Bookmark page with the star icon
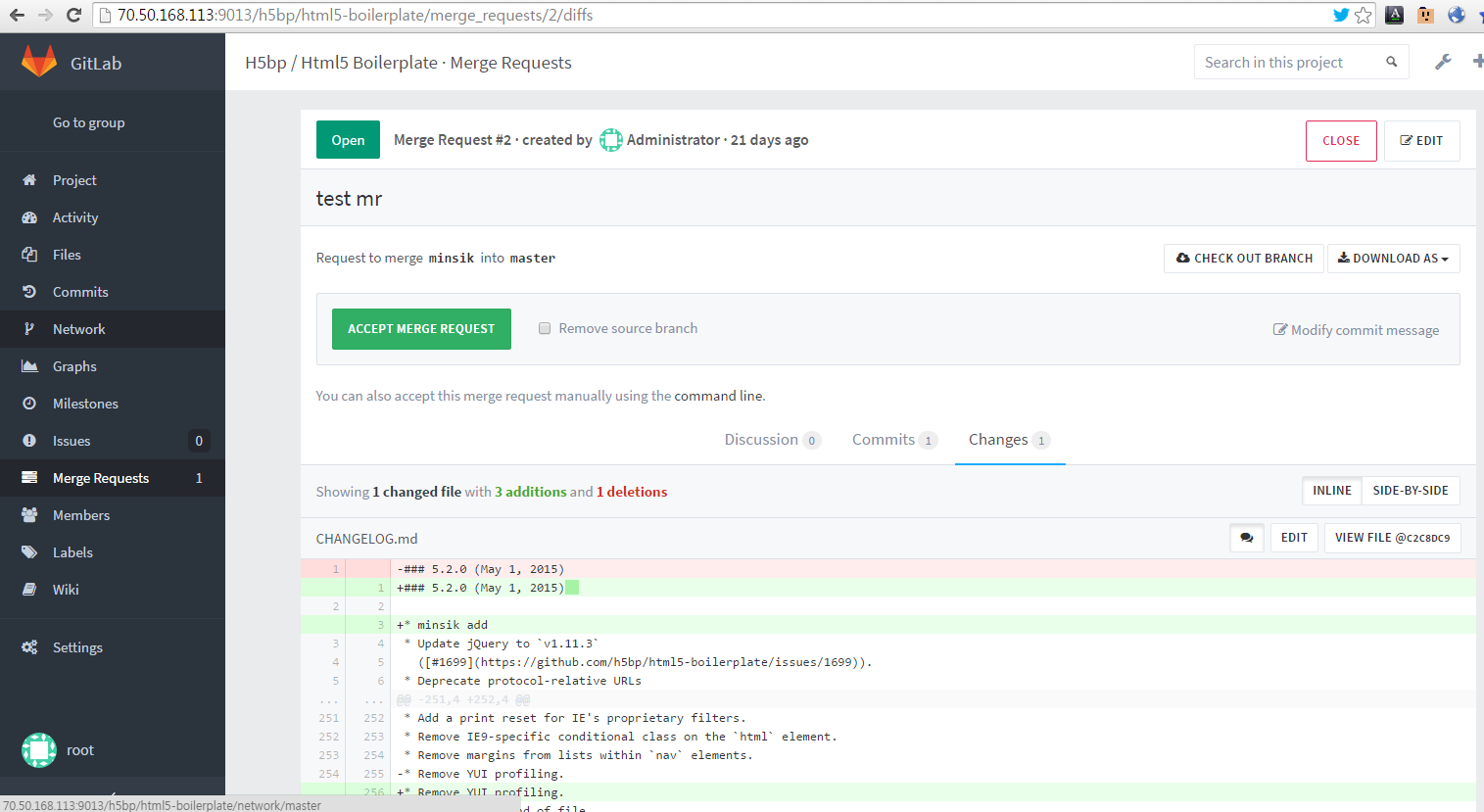 (x=1363, y=15)
